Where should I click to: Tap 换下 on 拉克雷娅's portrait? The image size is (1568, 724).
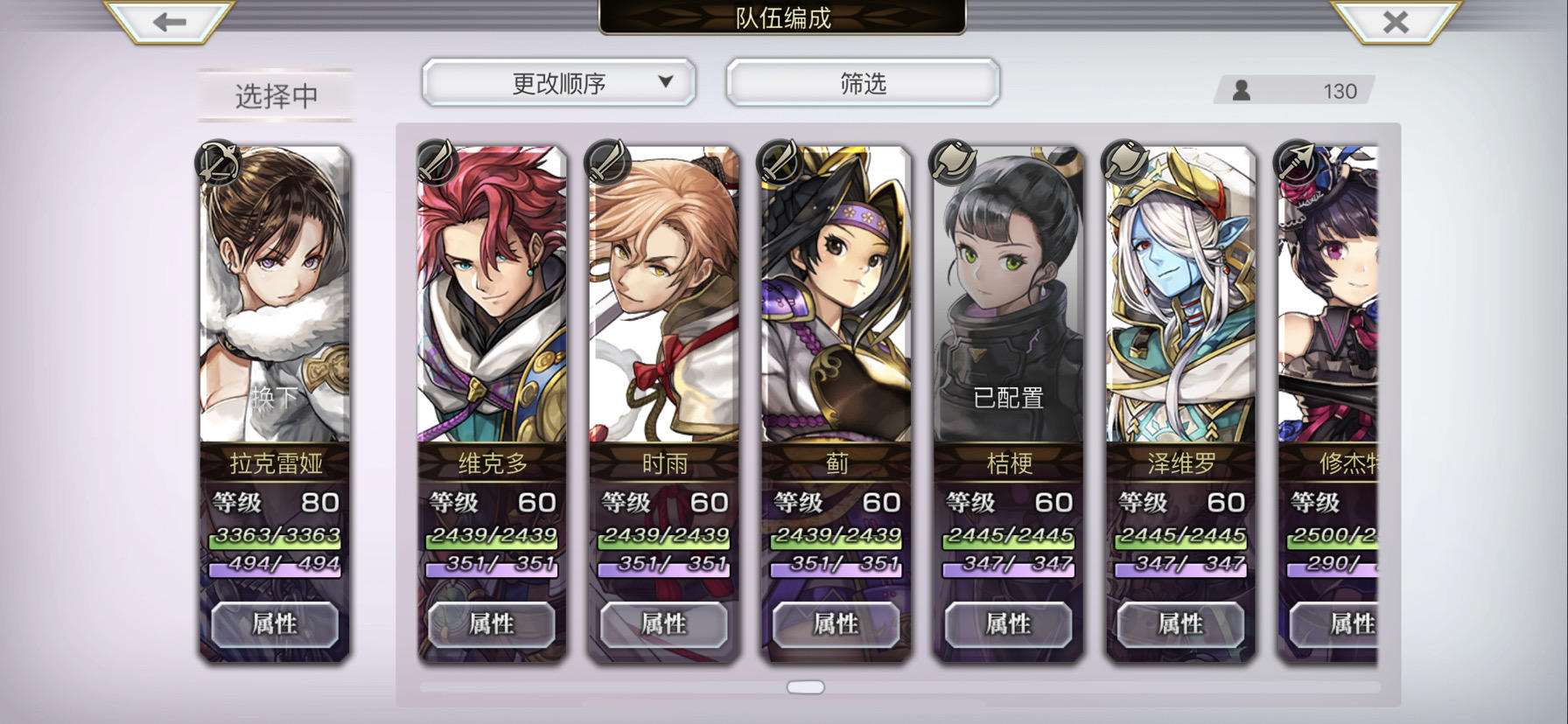(x=275, y=398)
